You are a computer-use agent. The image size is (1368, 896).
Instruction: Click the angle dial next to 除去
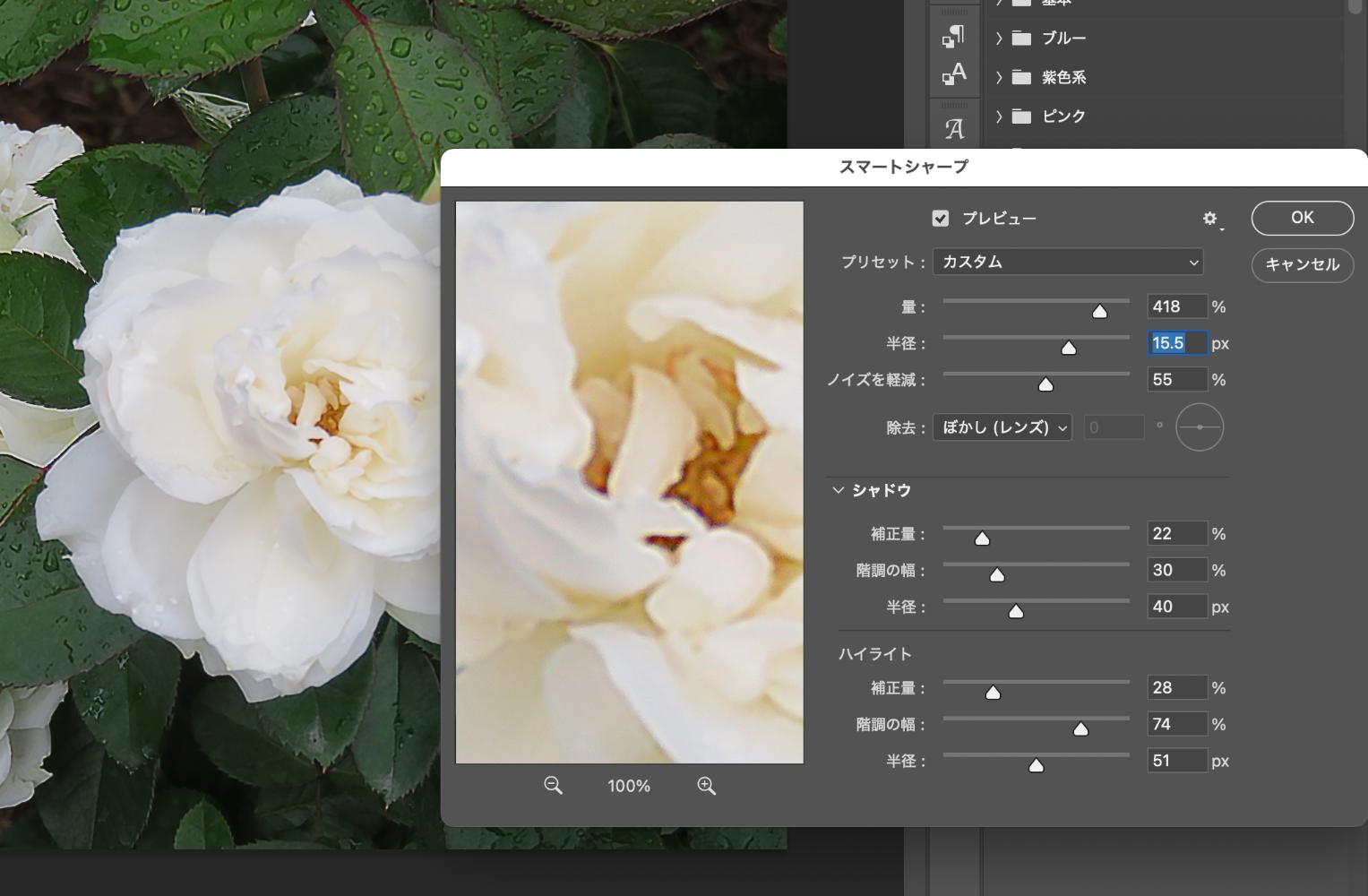coord(1199,427)
